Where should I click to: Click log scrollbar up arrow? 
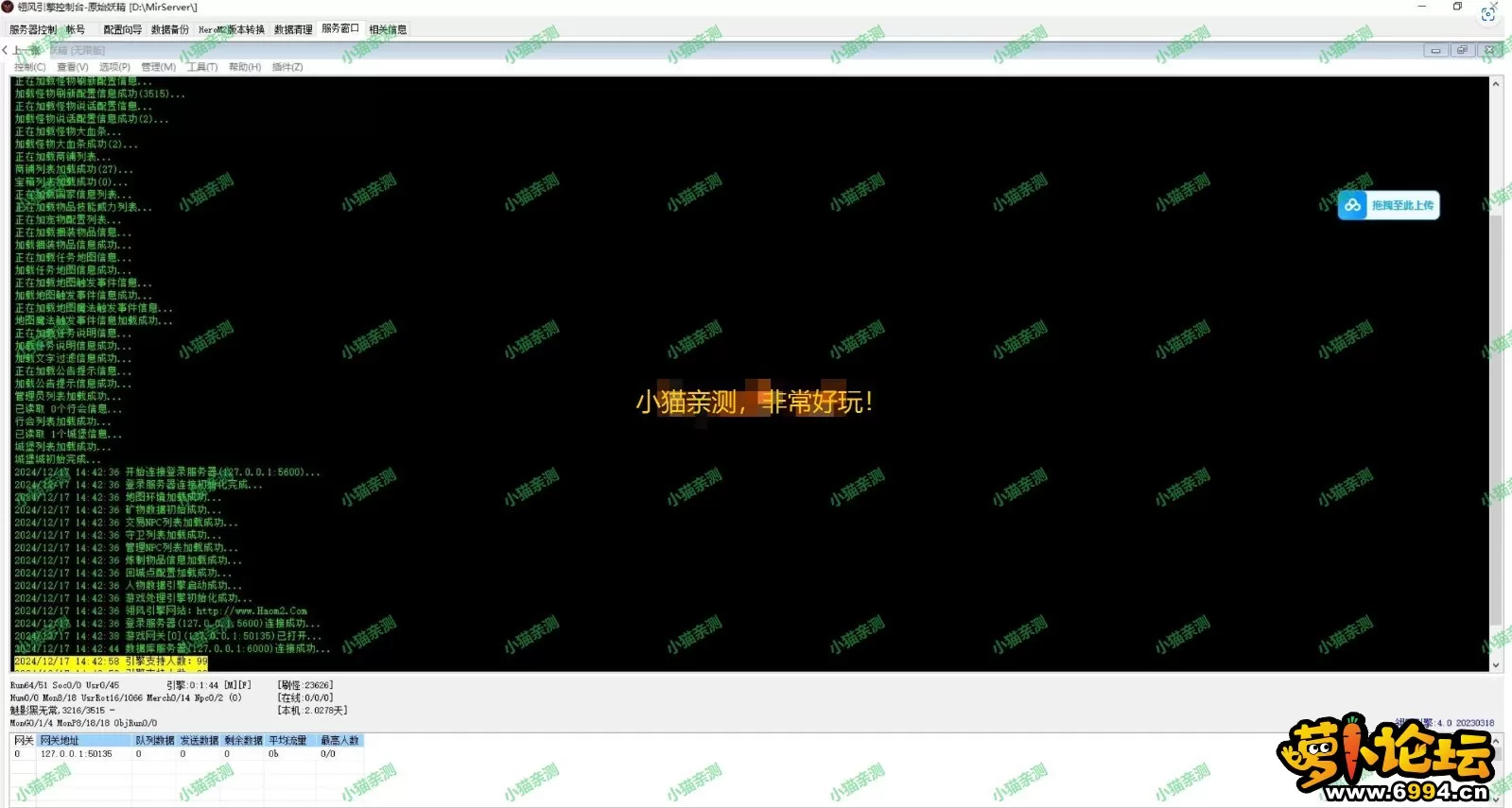[1496, 84]
